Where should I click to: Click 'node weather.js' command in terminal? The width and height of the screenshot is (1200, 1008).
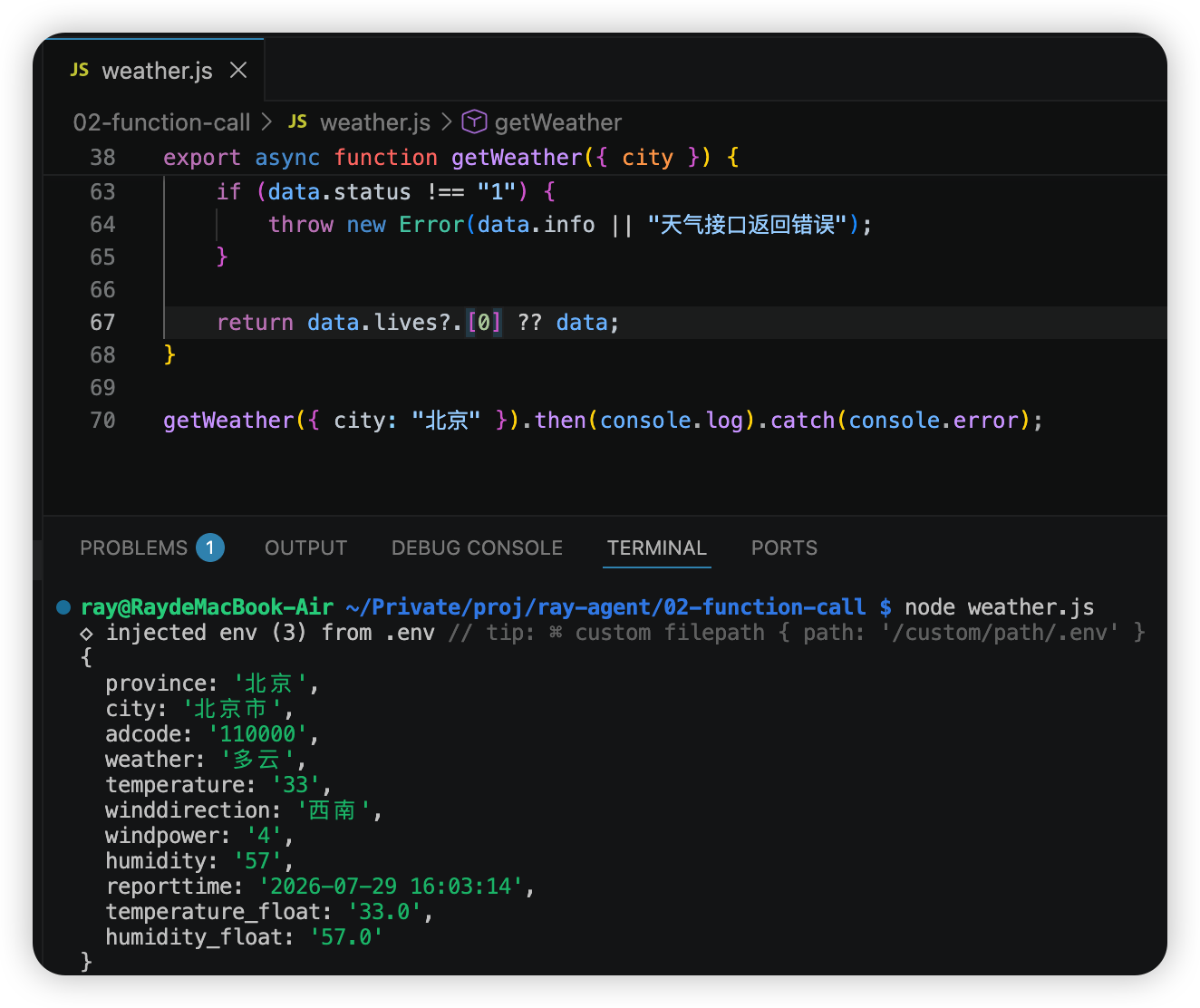point(999,606)
